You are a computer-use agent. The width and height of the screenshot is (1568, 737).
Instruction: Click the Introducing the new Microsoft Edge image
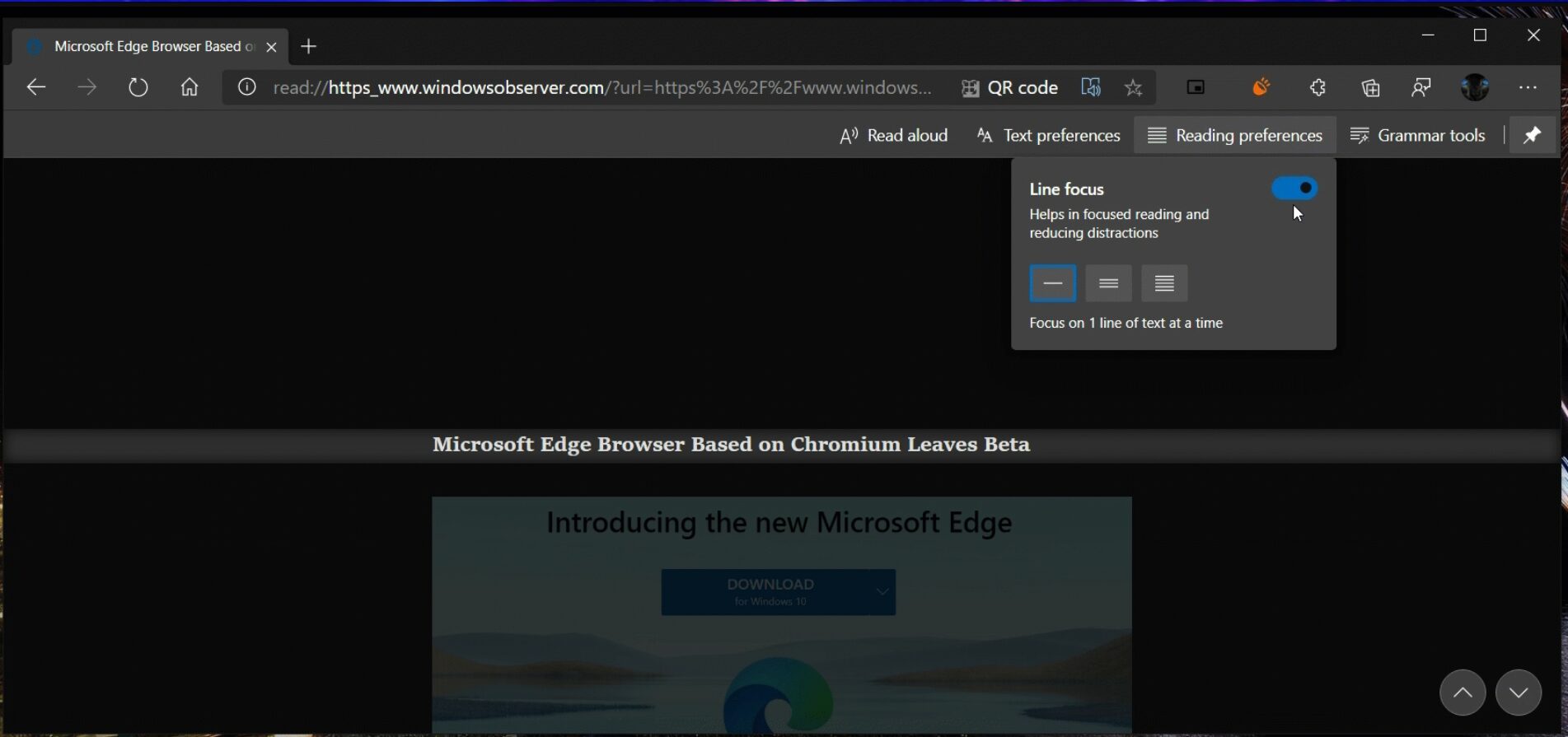click(781, 614)
